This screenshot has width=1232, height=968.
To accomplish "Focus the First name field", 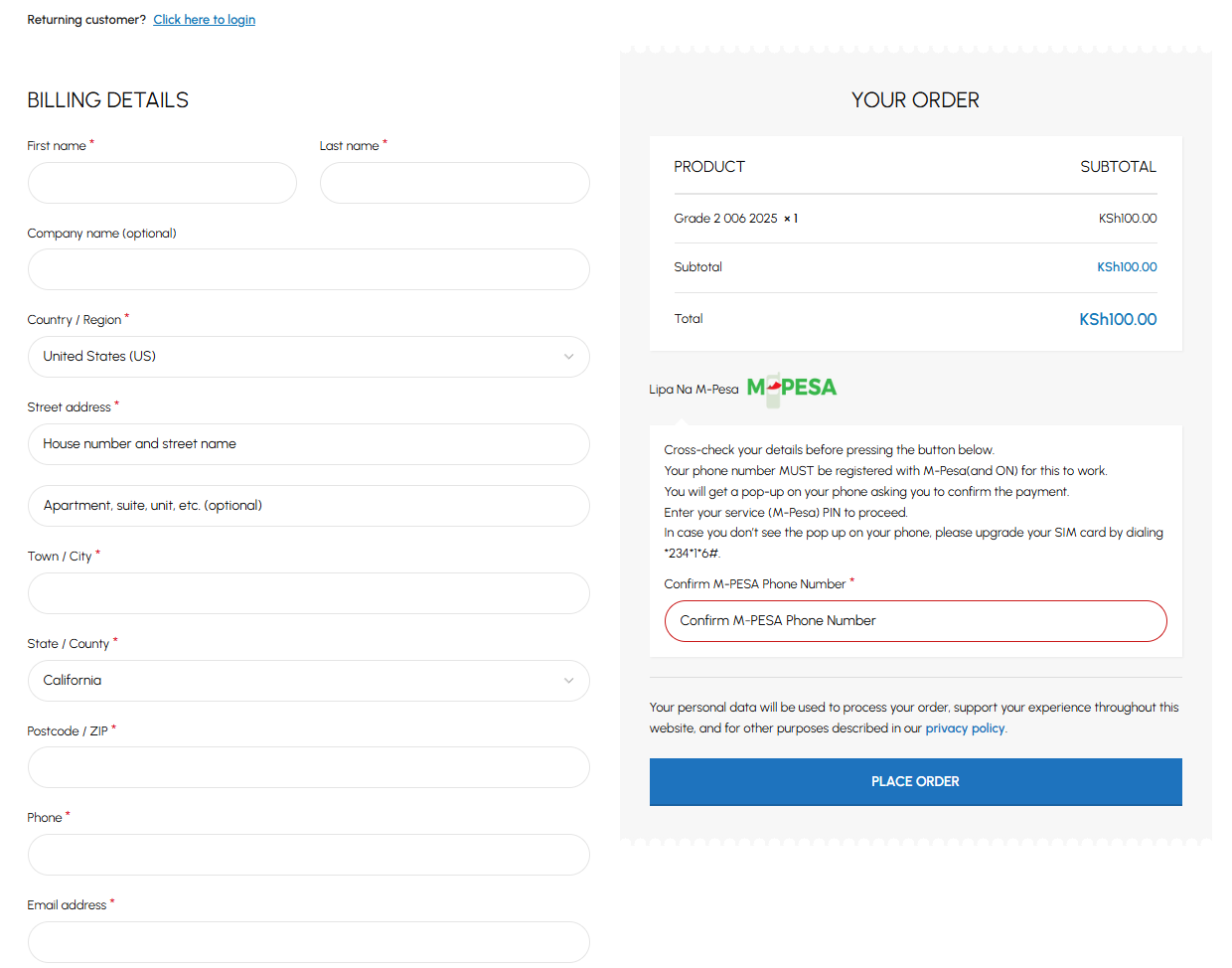I will point(162,183).
